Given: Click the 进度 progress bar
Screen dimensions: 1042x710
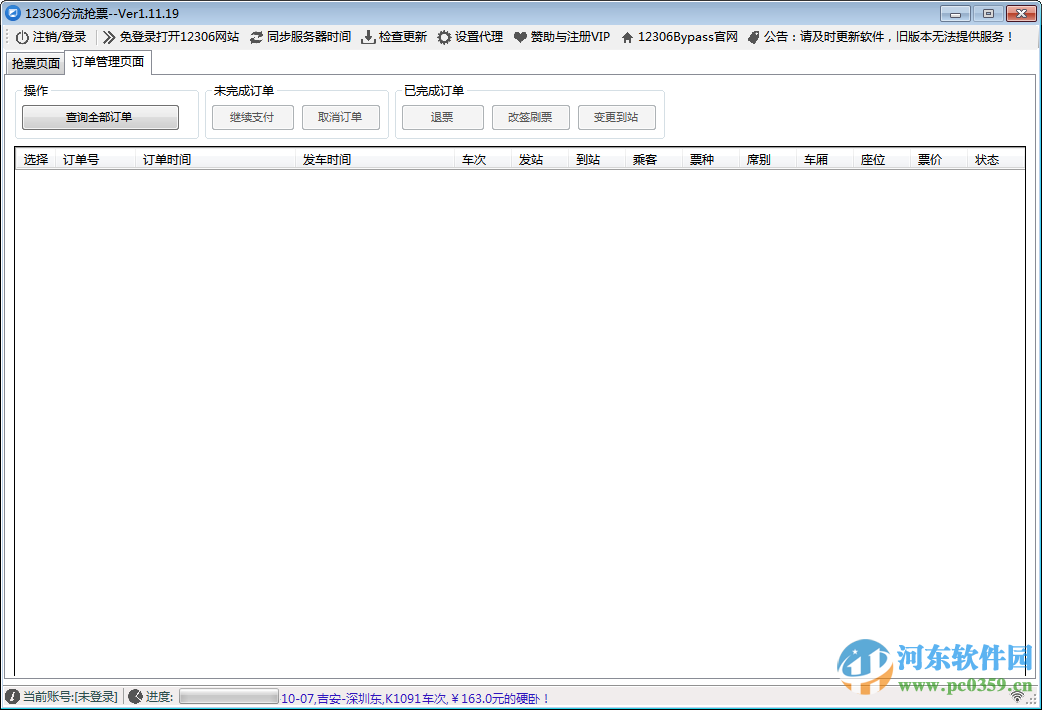Looking at the screenshot, I should [x=227, y=696].
